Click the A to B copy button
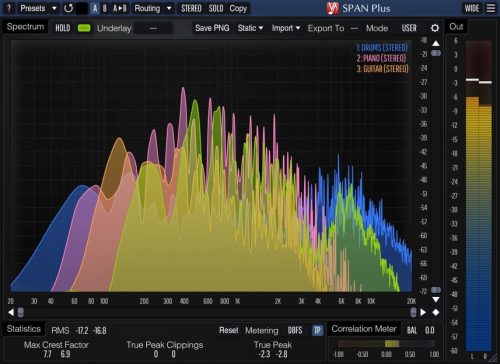The image size is (500, 364). 120,8
